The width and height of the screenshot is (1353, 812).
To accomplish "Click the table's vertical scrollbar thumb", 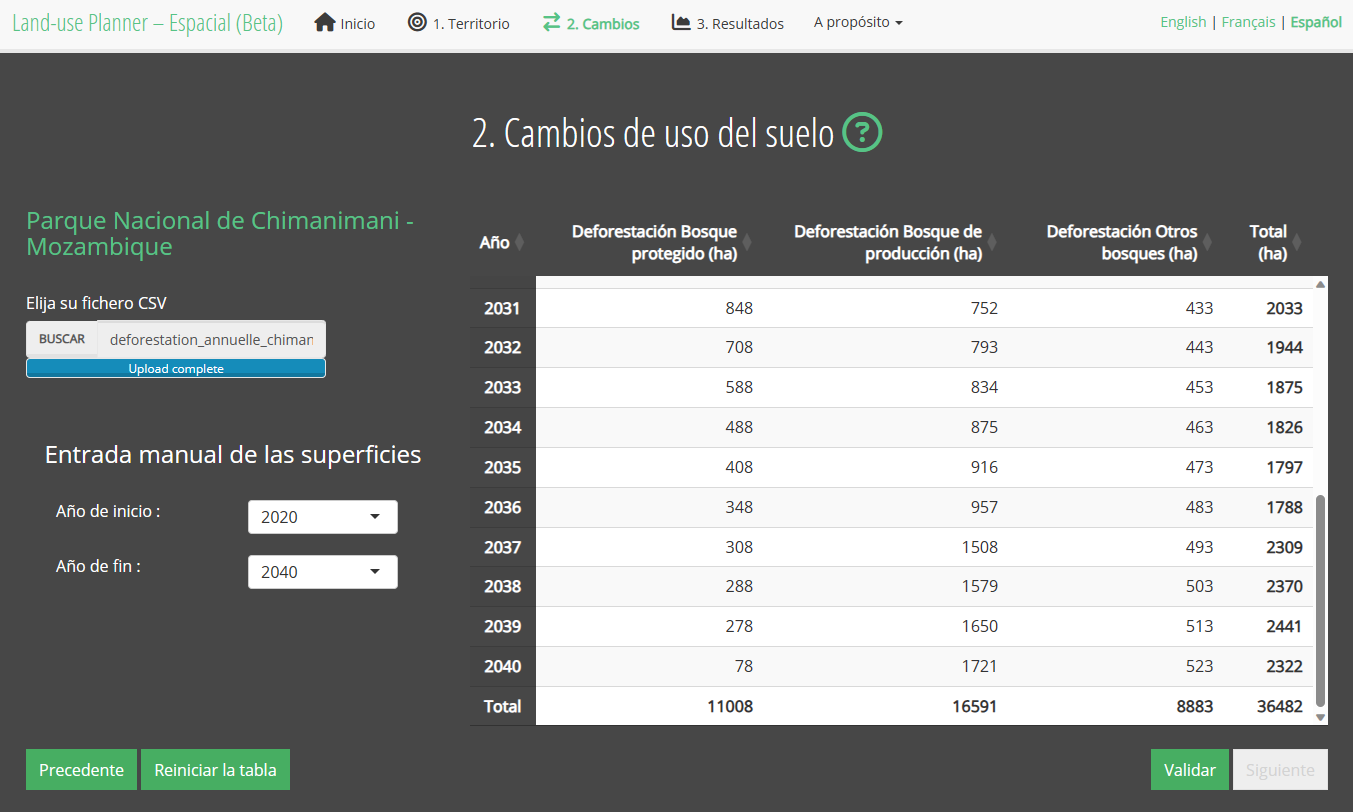I will (1320, 598).
